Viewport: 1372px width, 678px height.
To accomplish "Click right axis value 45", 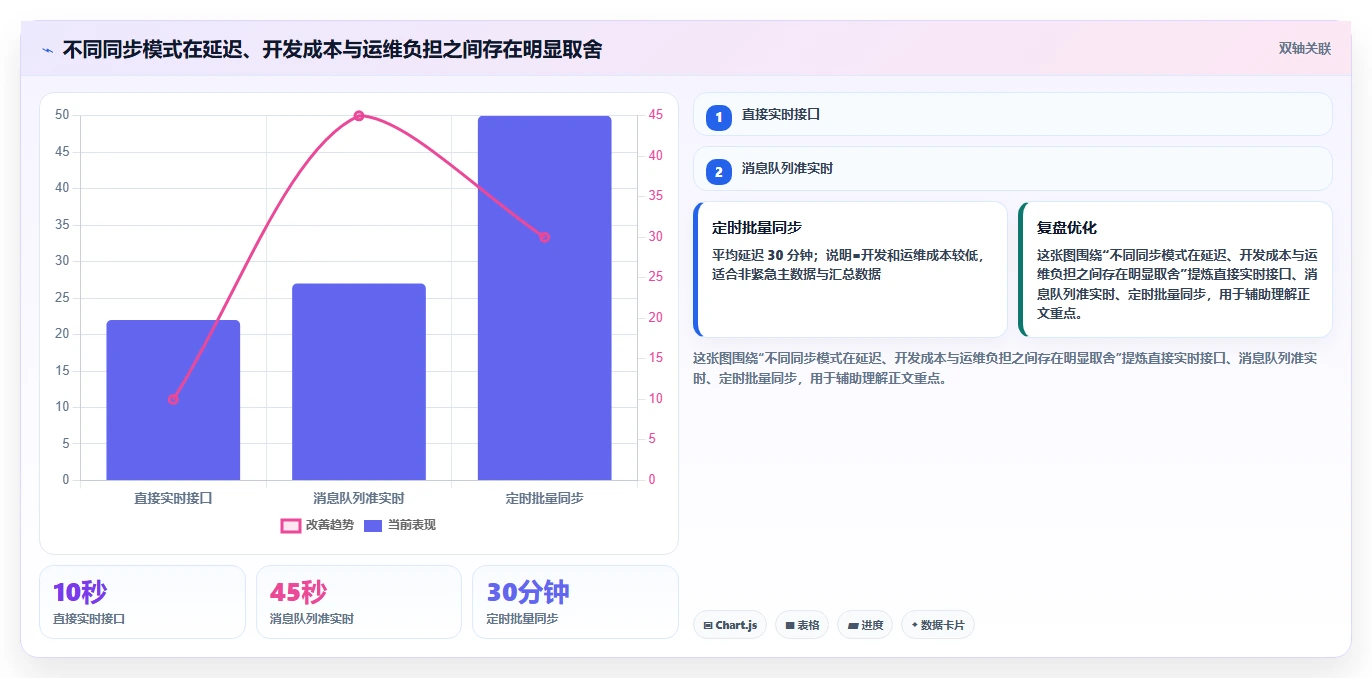I will click(655, 115).
